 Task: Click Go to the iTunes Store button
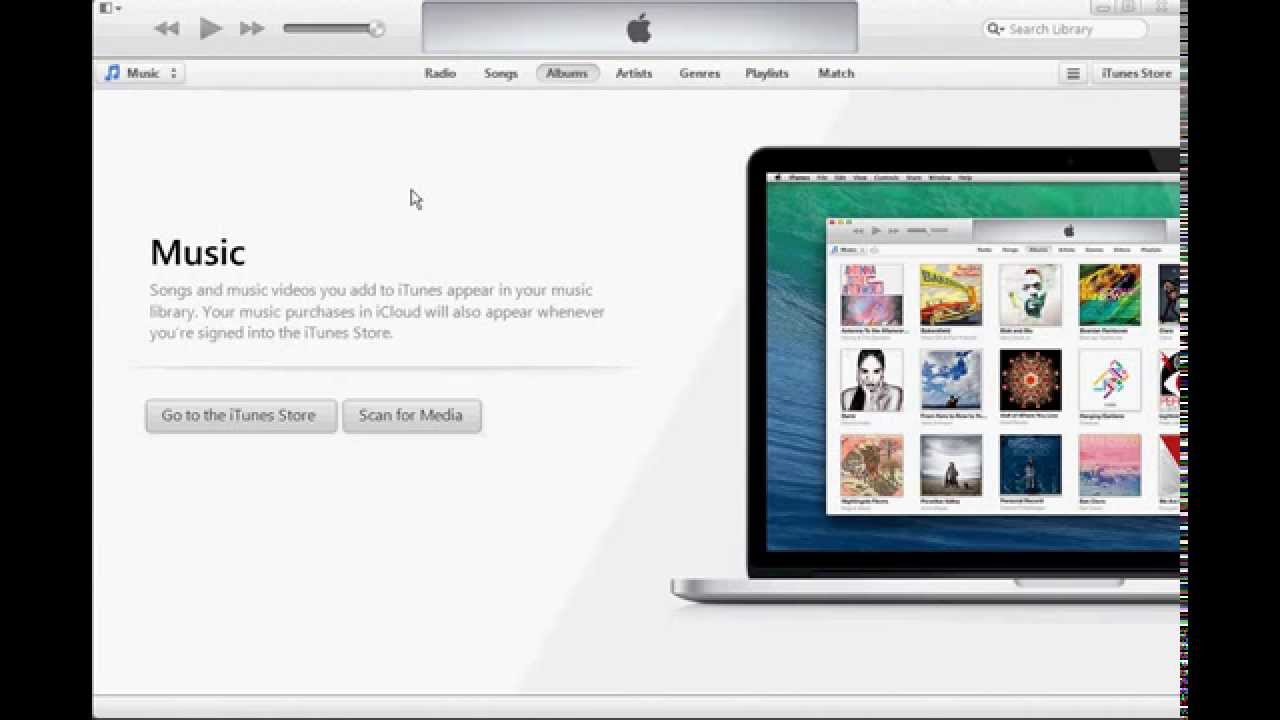pyautogui.click(x=240, y=415)
